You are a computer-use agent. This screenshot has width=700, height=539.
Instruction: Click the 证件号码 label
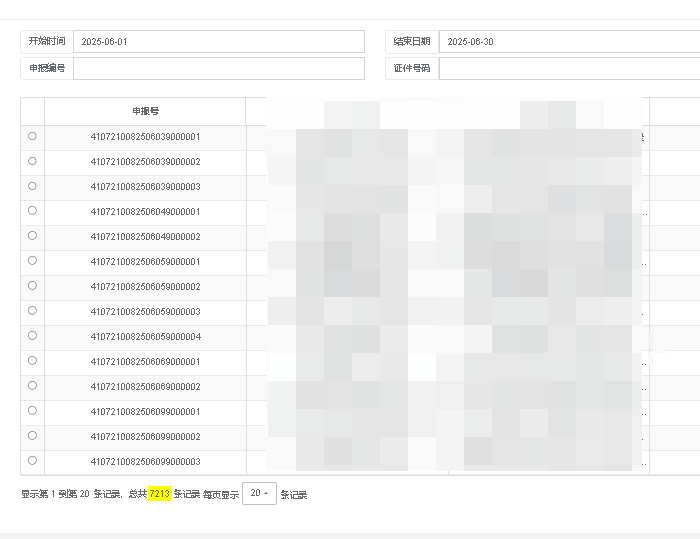click(x=412, y=68)
